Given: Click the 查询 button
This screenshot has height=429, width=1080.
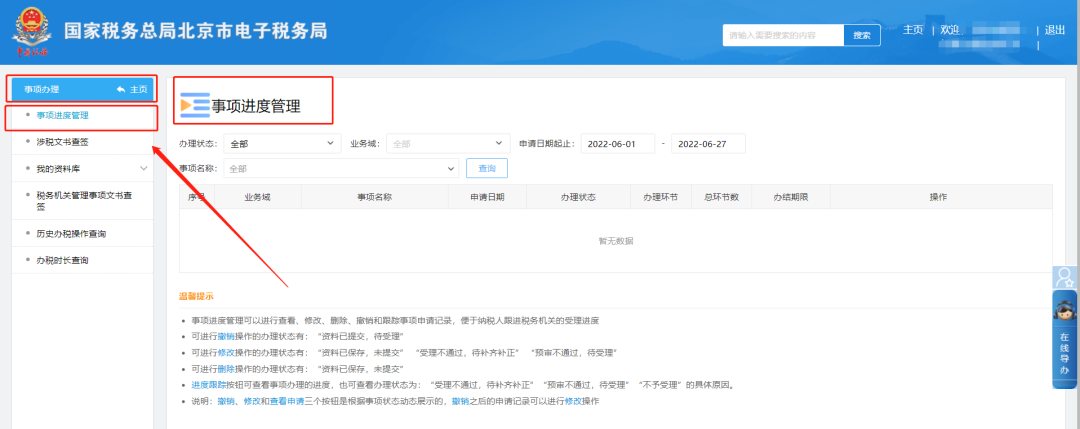Looking at the screenshot, I should (x=487, y=169).
